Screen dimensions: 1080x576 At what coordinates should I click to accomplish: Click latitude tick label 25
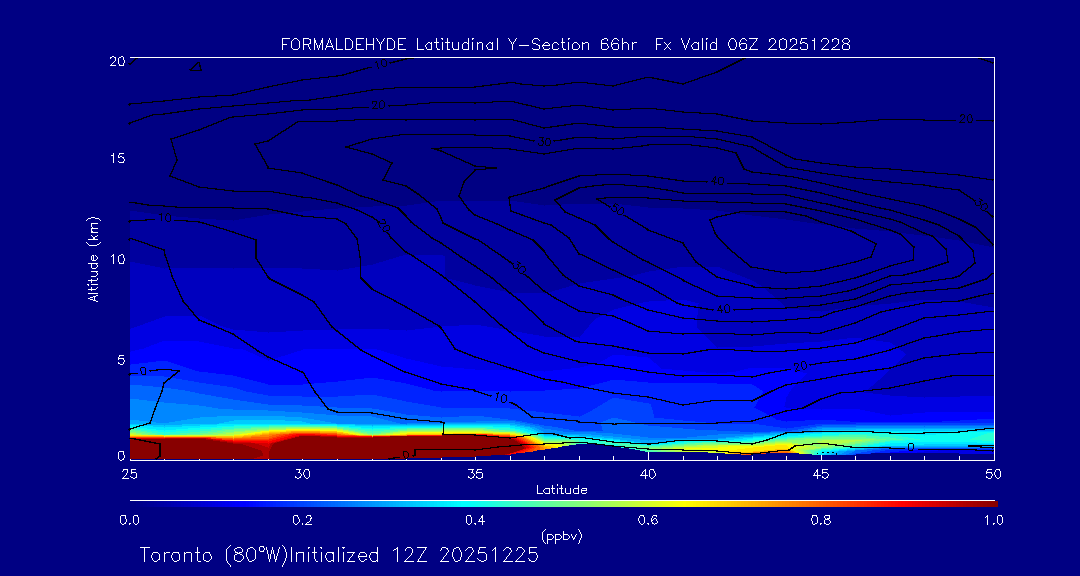click(129, 473)
